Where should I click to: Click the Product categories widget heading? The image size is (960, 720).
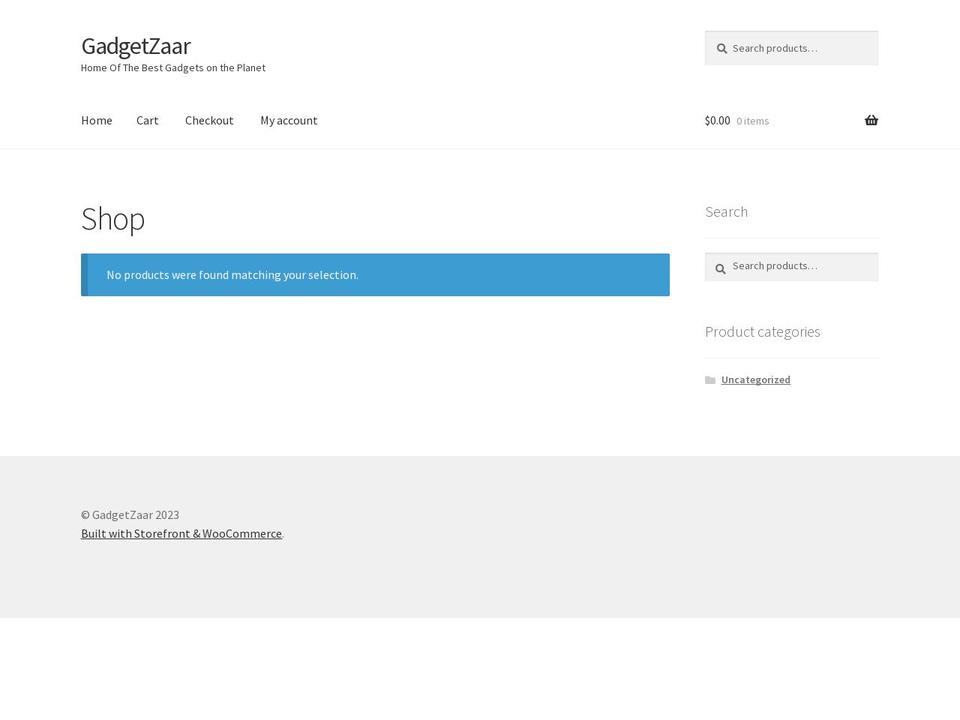pos(762,332)
